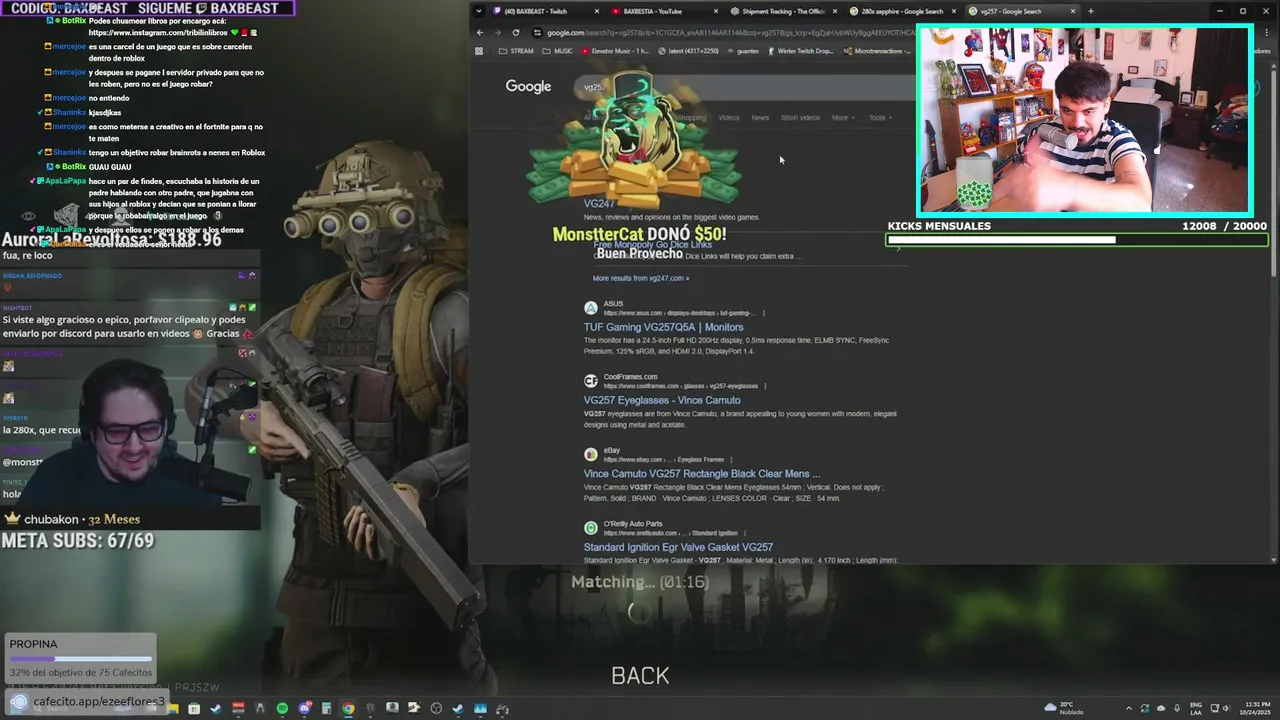Open Chrome's tab search dropdown
The height and width of the screenshot is (720, 1280).
click(x=479, y=11)
